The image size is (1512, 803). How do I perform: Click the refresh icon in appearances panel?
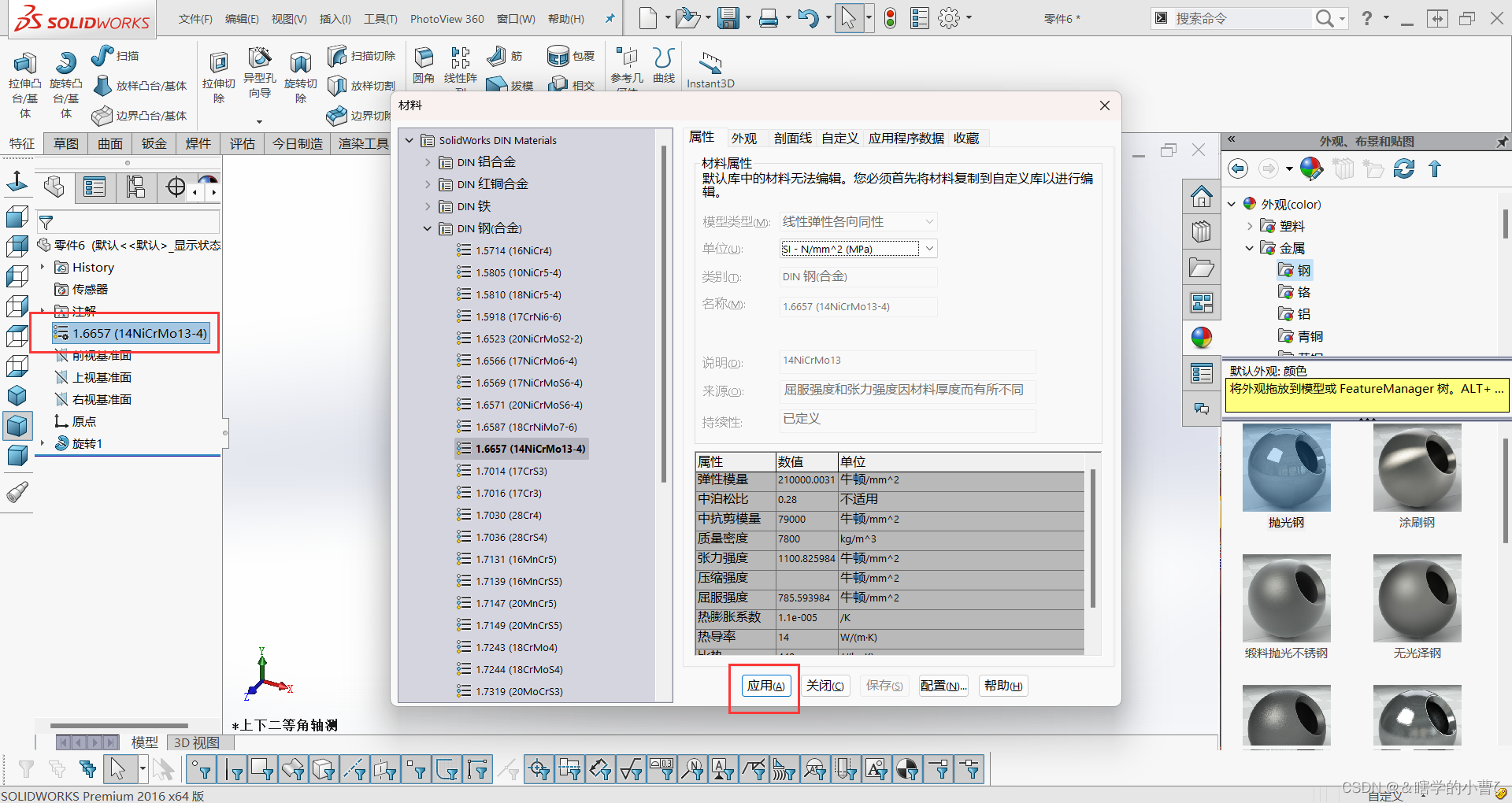1404,168
